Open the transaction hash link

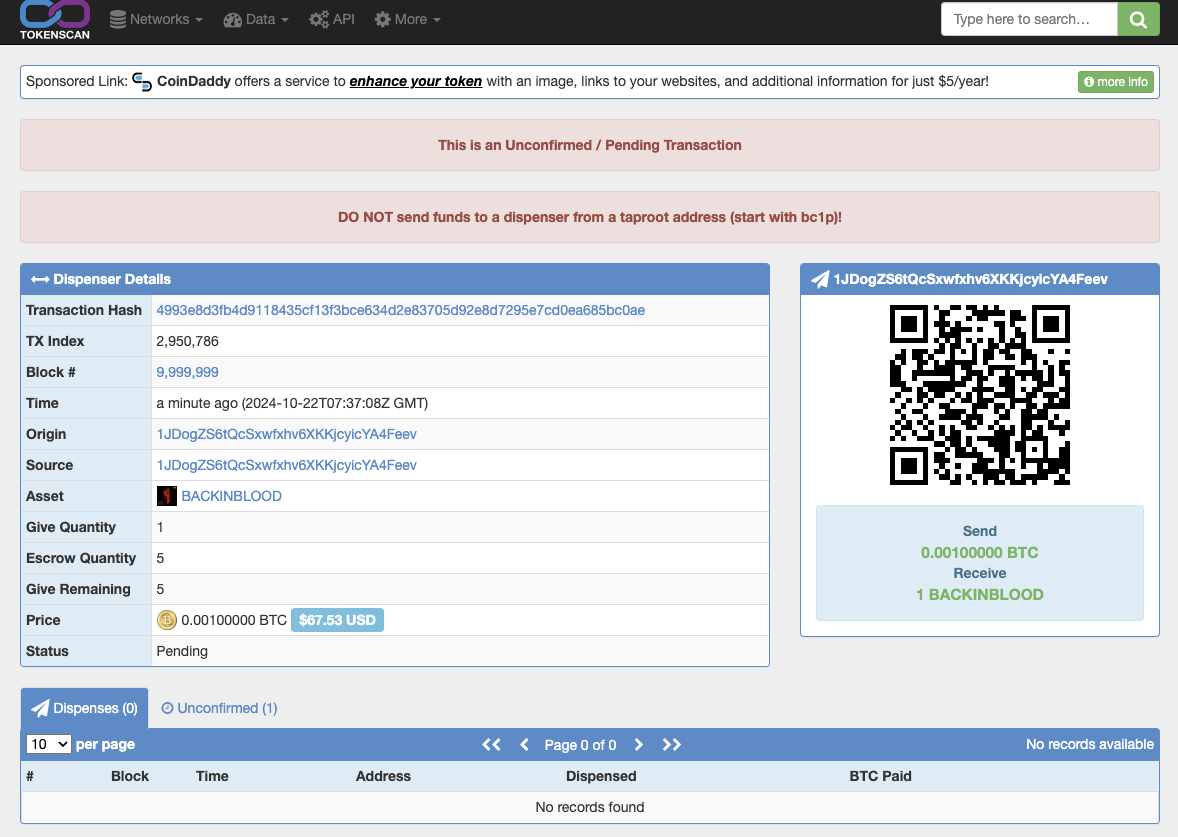(400, 310)
